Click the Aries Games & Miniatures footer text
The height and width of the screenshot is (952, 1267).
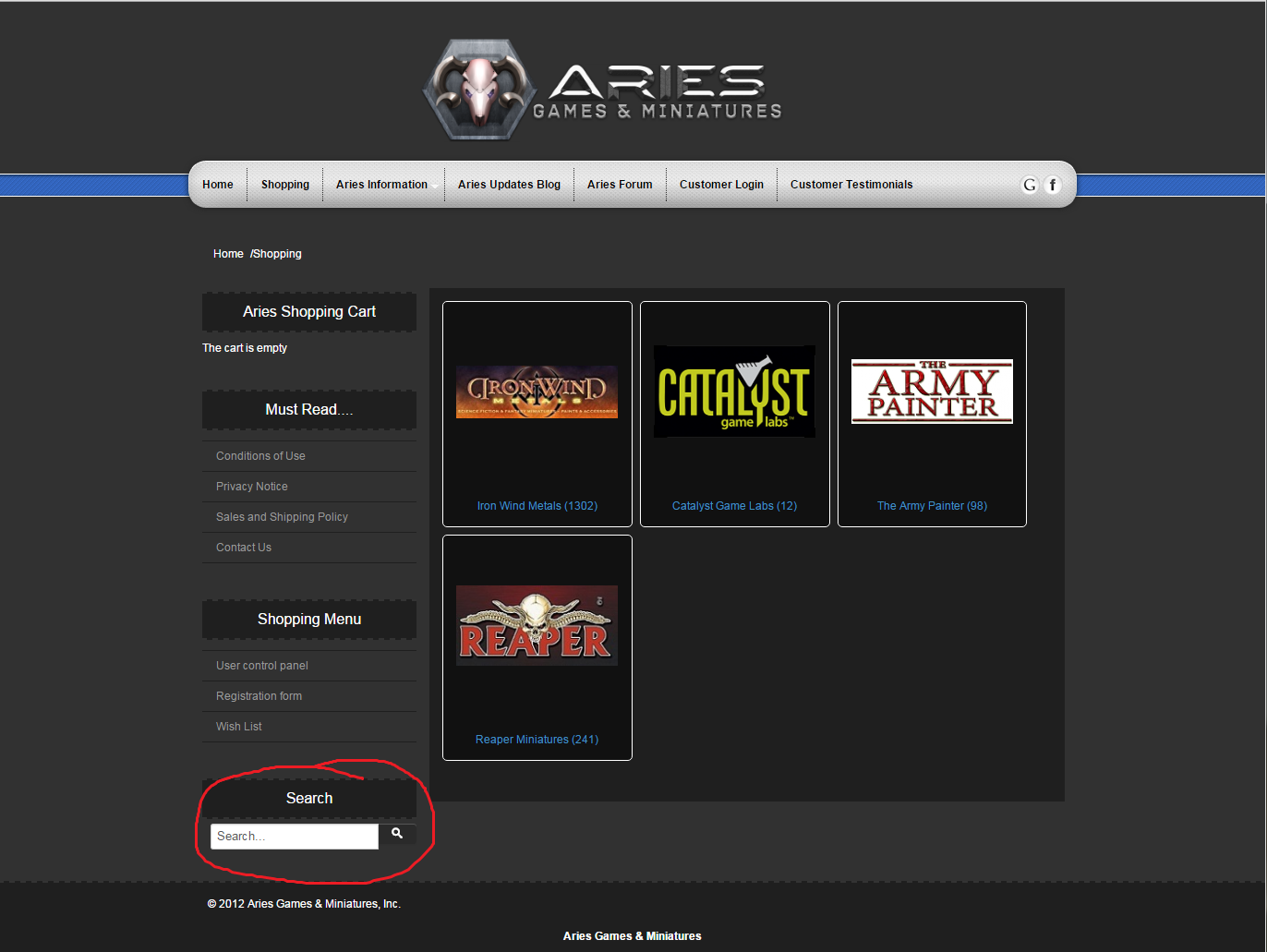tap(633, 936)
